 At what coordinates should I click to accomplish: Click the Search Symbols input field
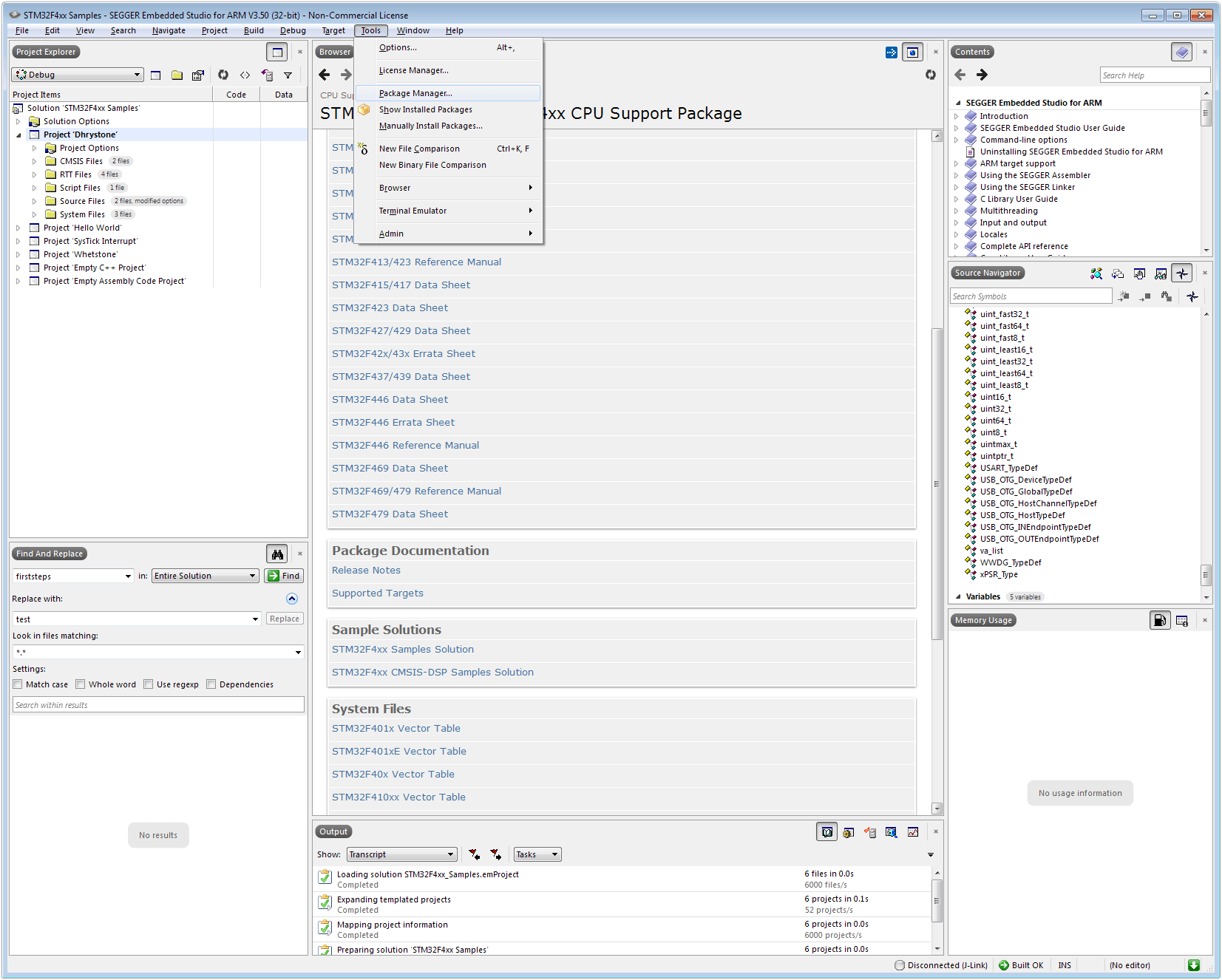[1031, 296]
